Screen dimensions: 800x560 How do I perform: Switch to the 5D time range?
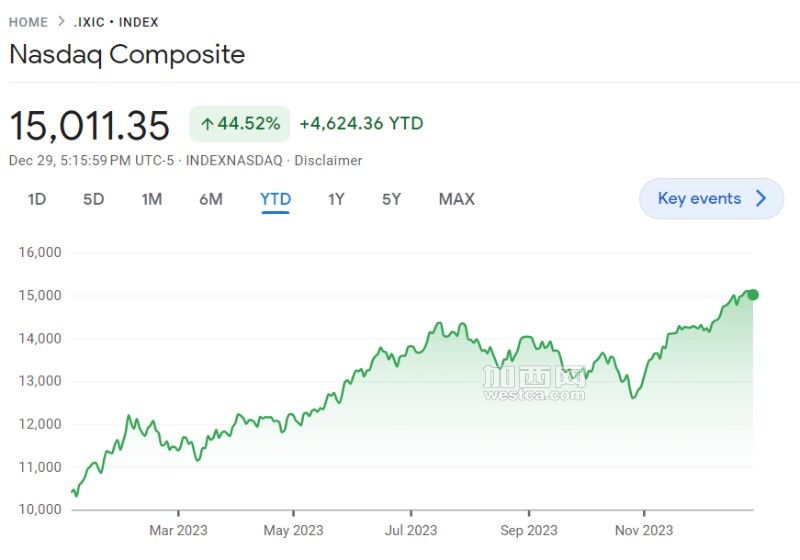93,199
